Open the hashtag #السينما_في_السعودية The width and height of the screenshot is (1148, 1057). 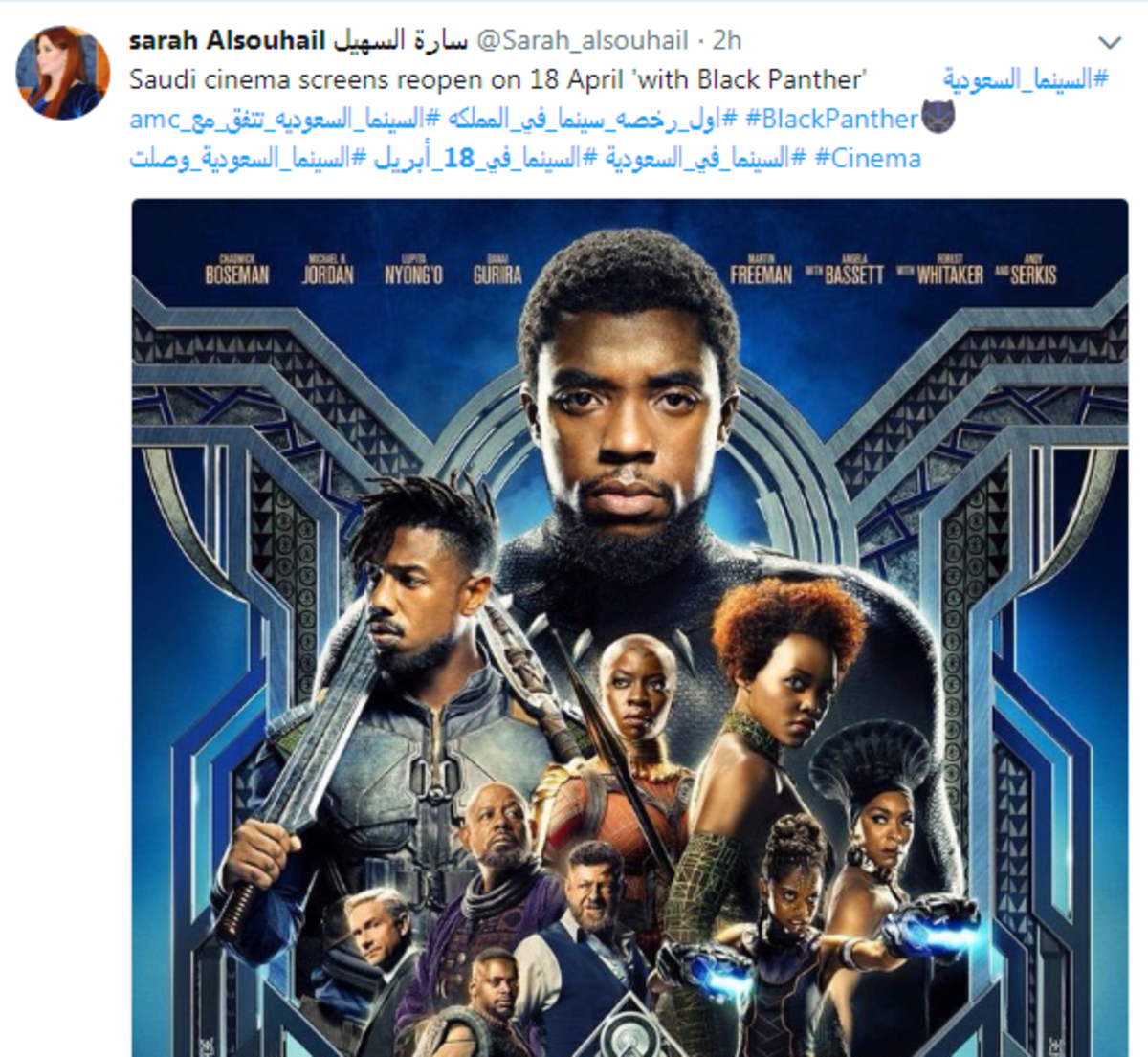pyautogui.click(x=695, y=159)
